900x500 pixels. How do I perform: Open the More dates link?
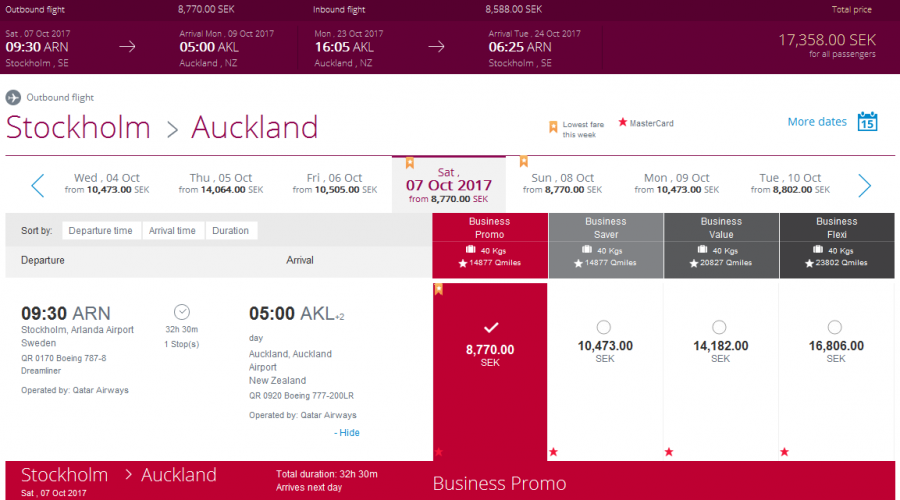coord(817,122)
